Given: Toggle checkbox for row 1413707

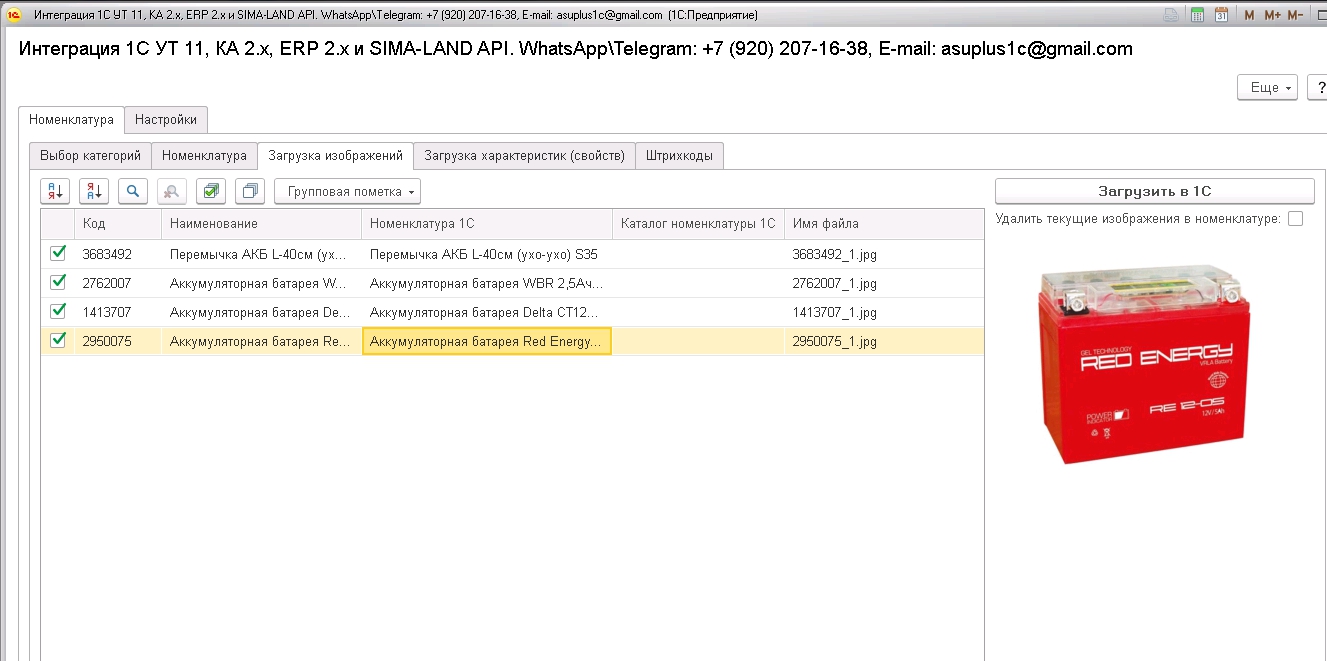Looking at the screenshot, I should pos(58,312).
